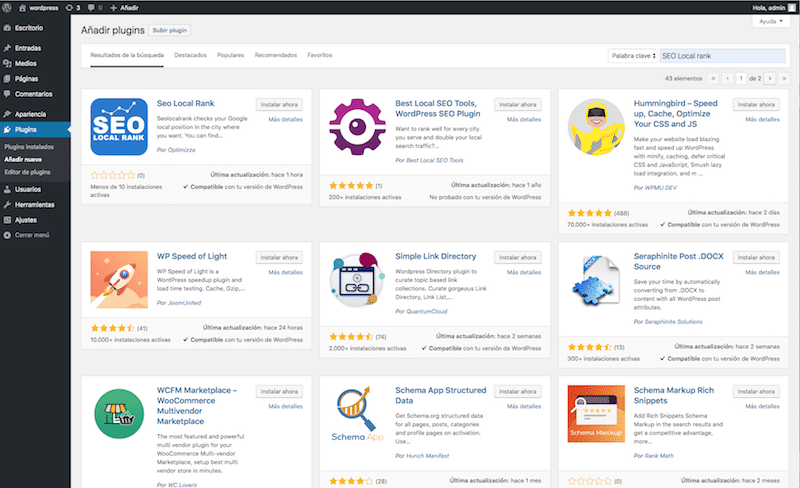Install Schema App Structured Data plugin
The width and height of the screenshot is (800, 488).
click(518, 392)
